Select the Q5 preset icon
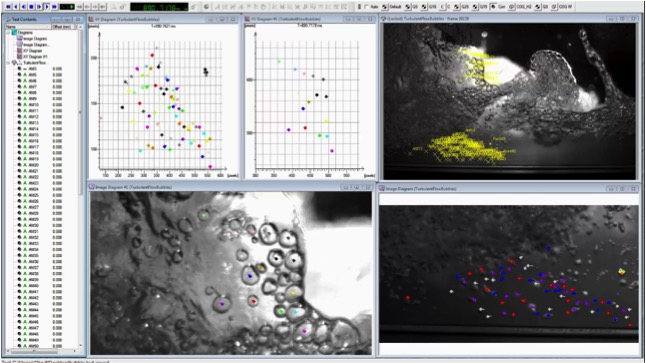The width and height of the screenshot is (646, 363). pos(407,7)
